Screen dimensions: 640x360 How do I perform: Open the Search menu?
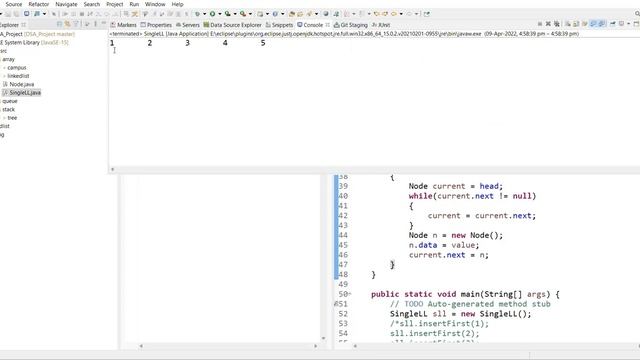tap(92, 4)
